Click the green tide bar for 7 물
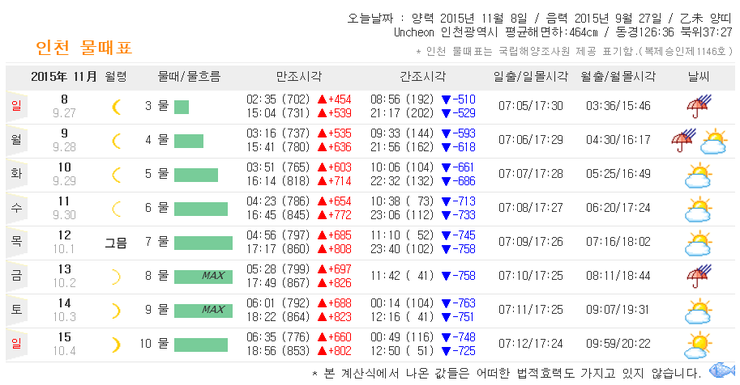Screen dimensions: 740x385 (x=203, y=243)
